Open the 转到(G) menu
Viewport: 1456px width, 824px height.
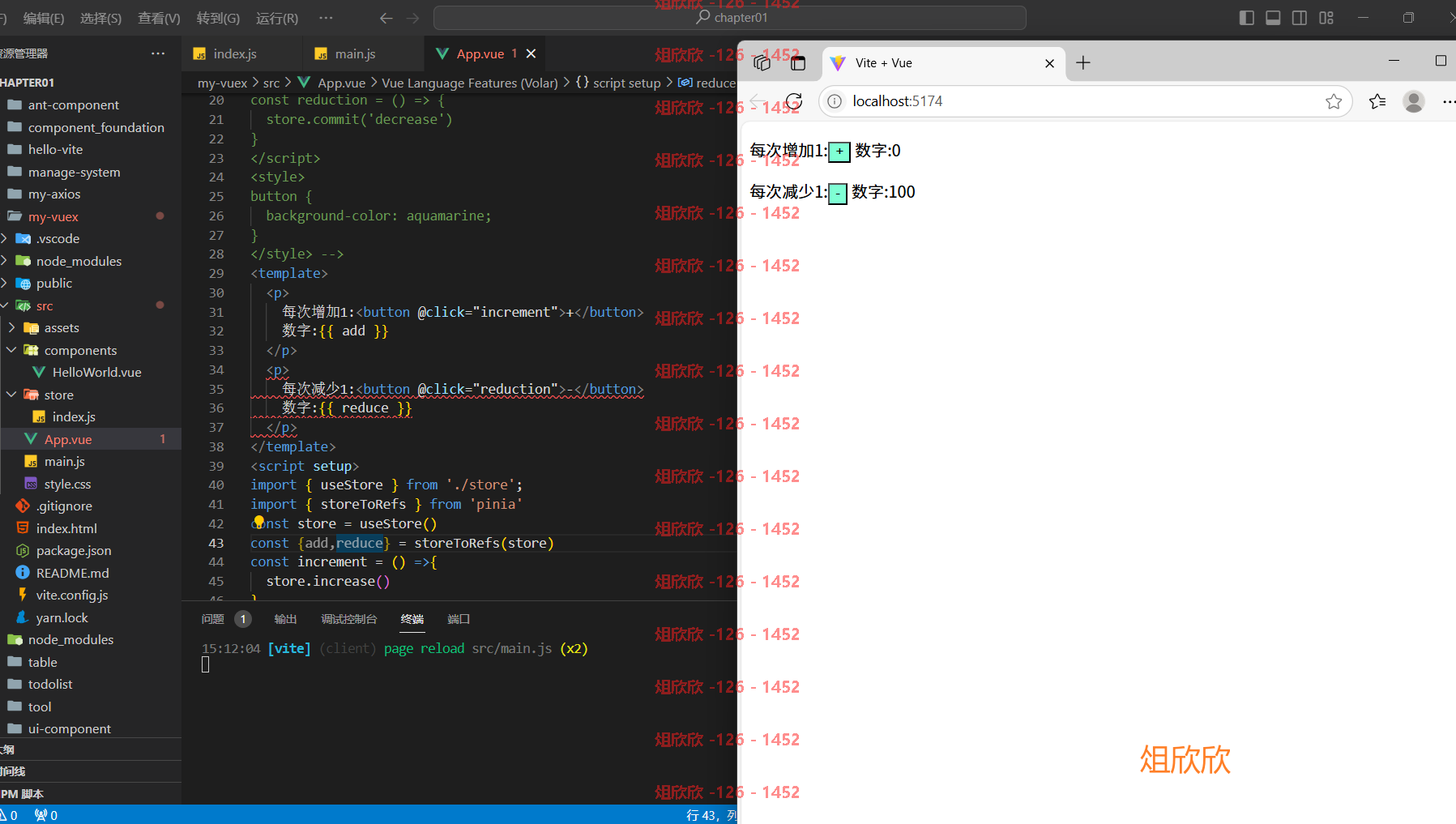[x=218, y=18]
